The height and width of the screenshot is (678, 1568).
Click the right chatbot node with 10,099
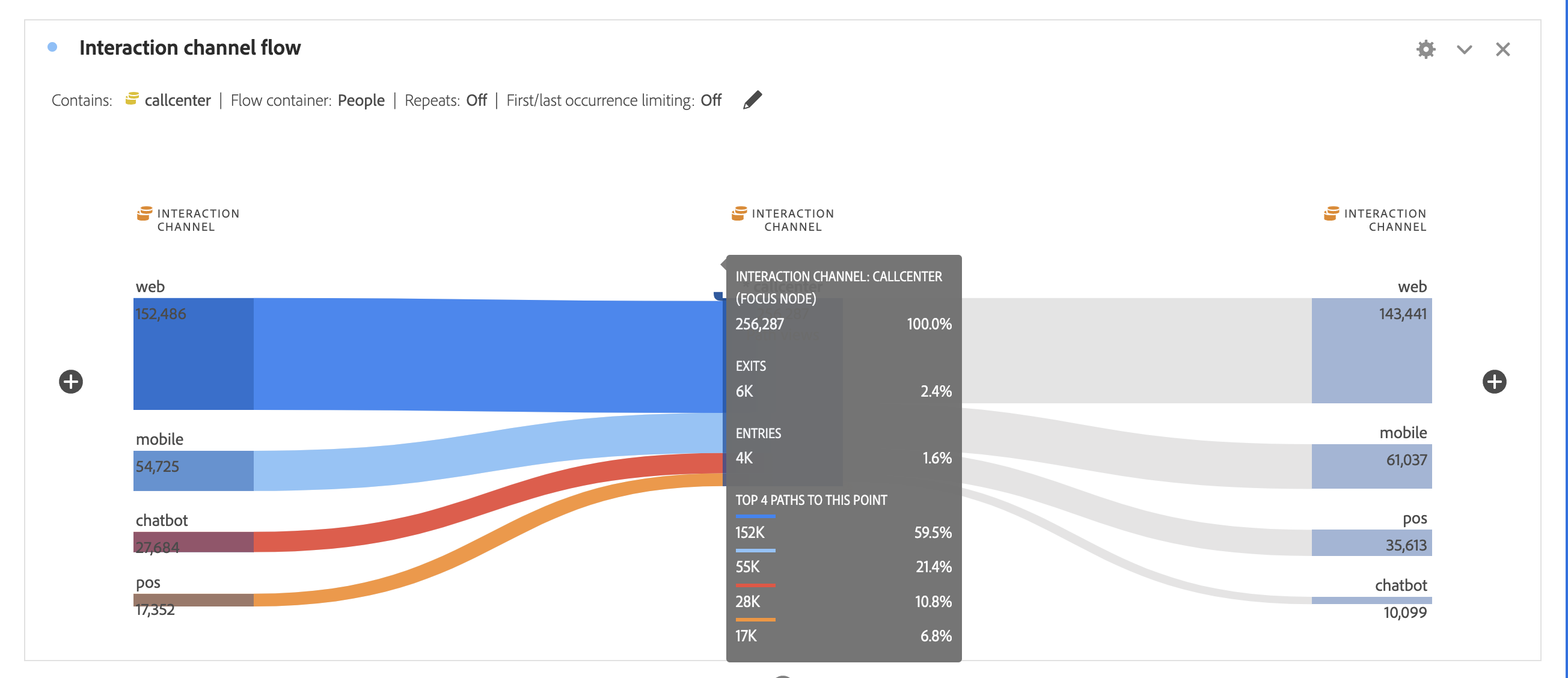pyautogui.click(x=1371, y=600)
